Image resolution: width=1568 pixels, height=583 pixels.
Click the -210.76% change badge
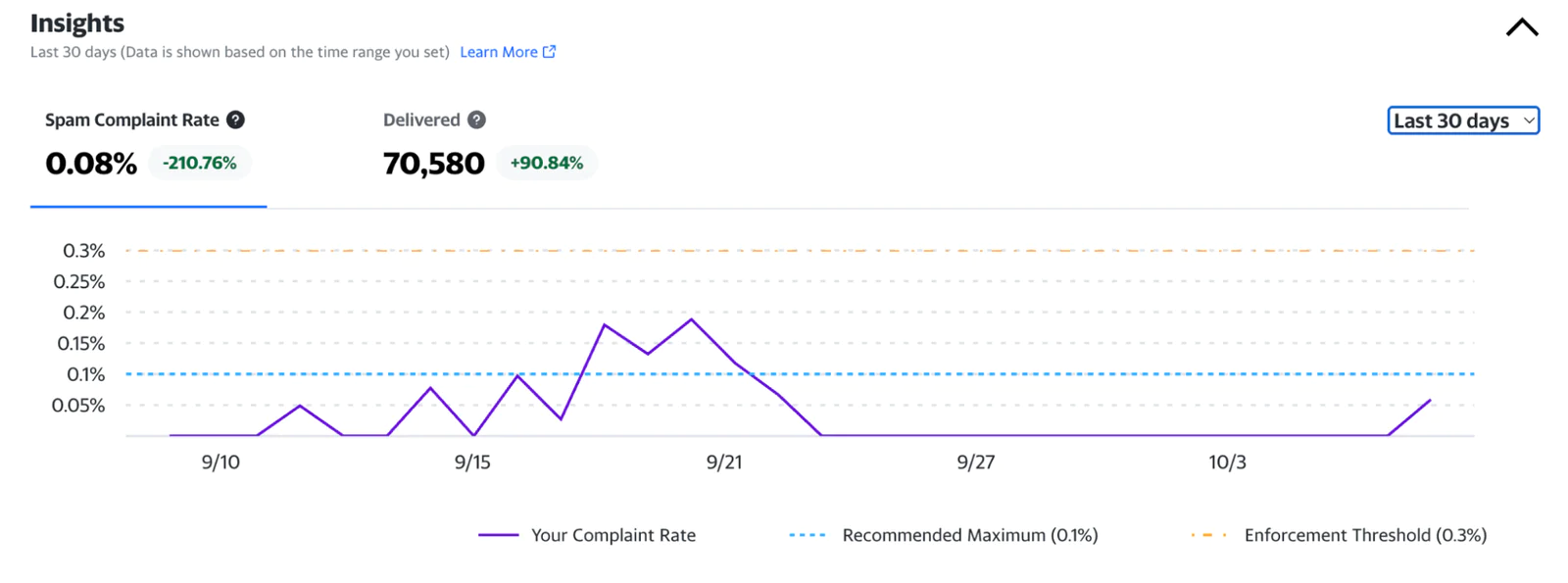(200, 163)
